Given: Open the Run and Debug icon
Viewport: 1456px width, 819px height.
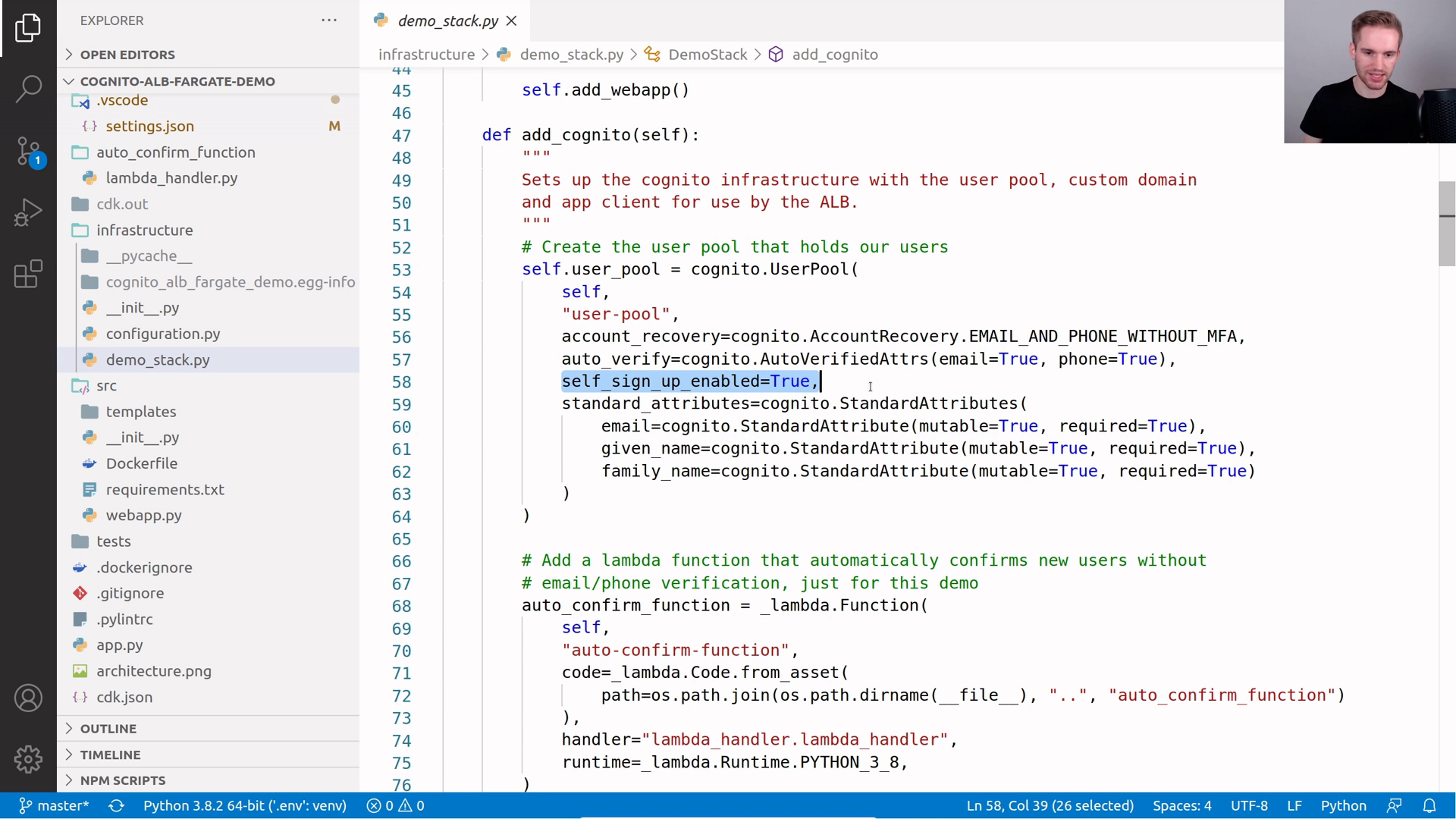Looking at the screenshot, I should pos(27,215).
